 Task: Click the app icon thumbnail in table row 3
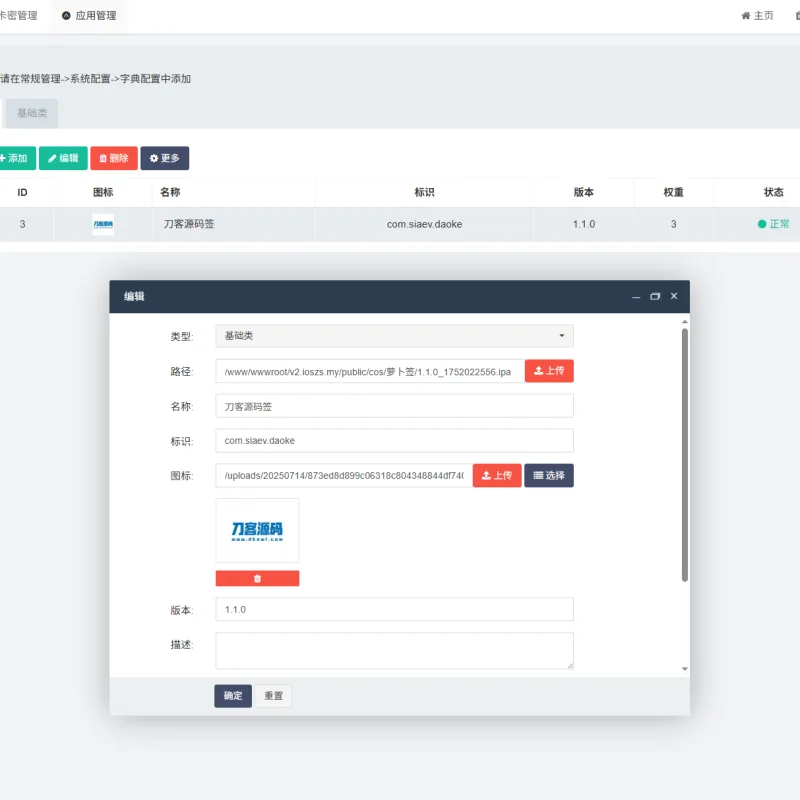pyautogui.click(x=103, y=224)
